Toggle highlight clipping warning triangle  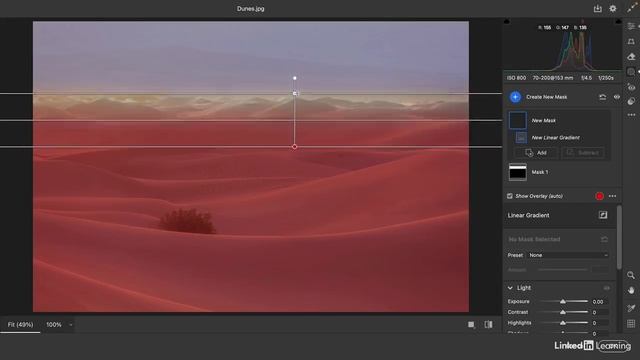[618, 21]
